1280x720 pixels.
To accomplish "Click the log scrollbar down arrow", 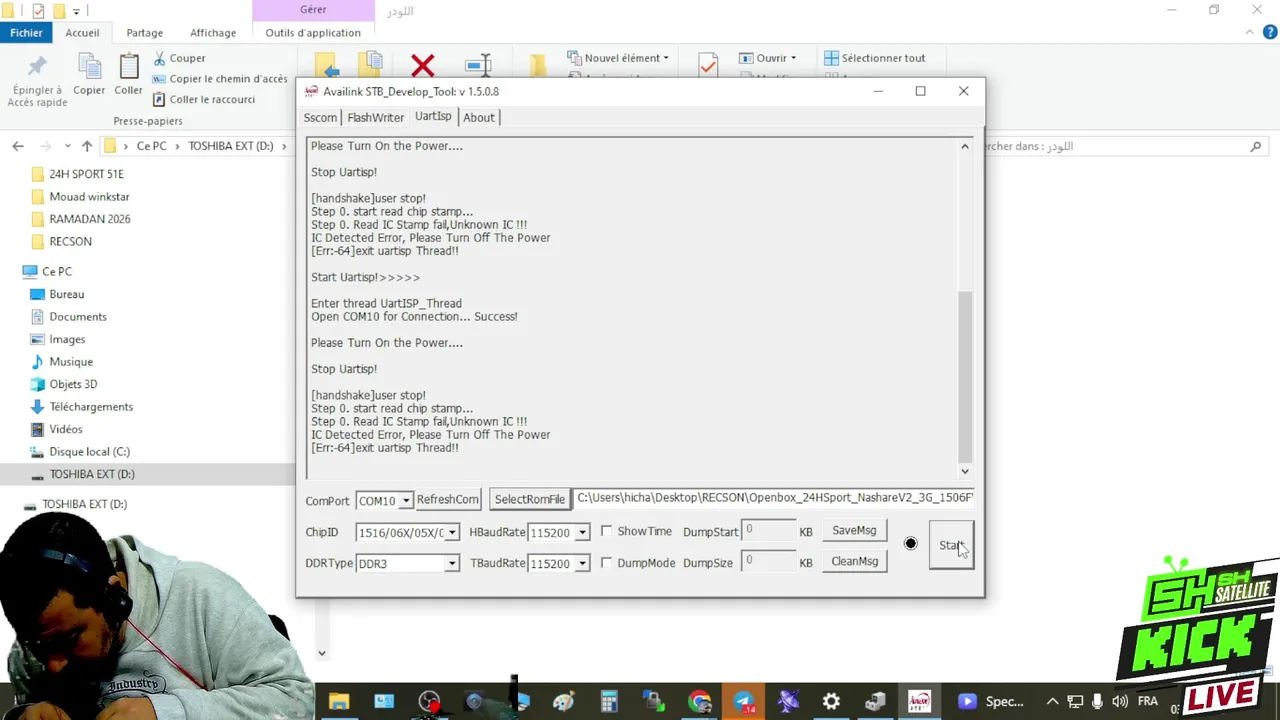I will (x=965, y=471).
